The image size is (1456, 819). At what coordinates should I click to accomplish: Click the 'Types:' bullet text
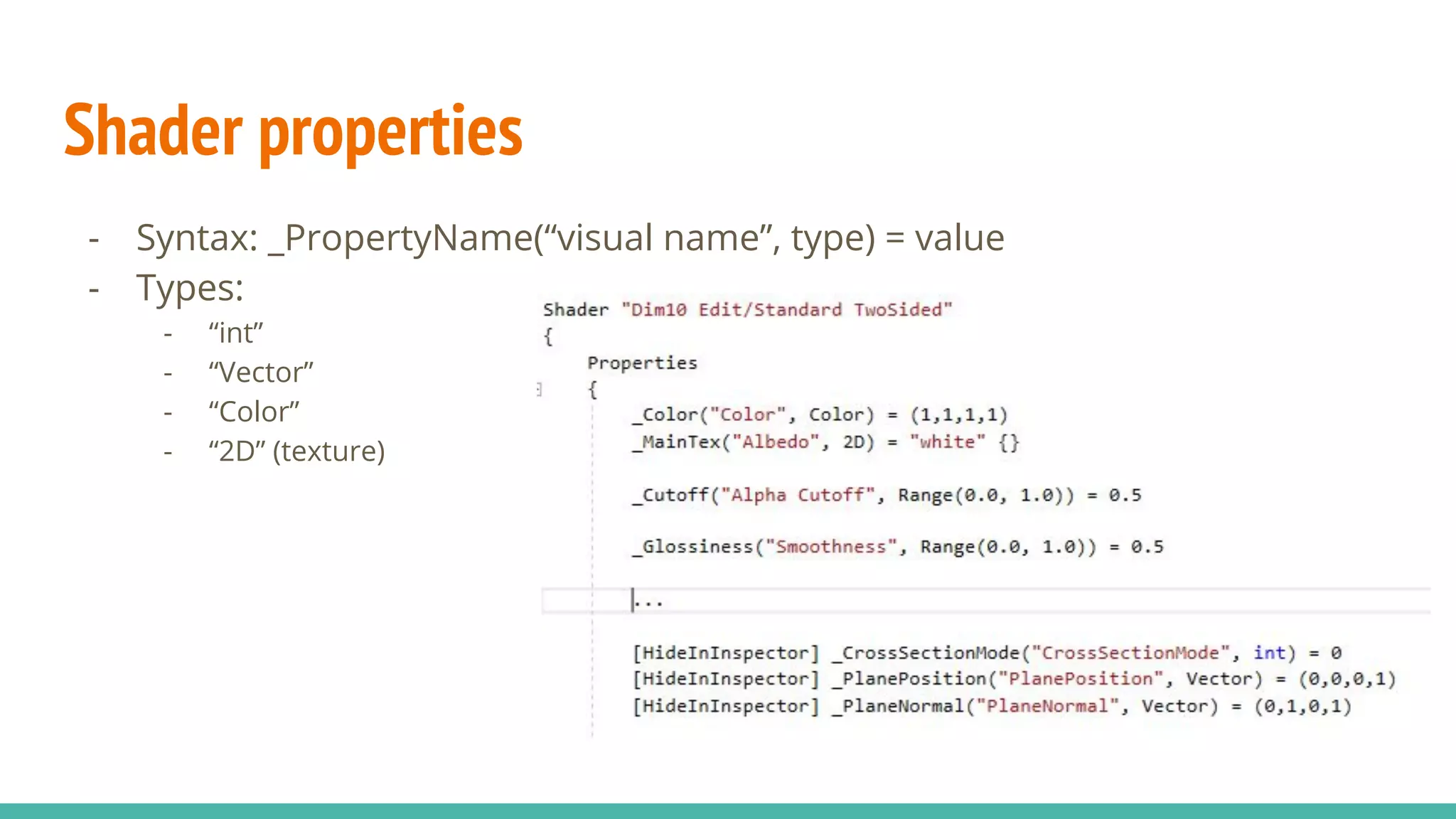click(190, 289)
